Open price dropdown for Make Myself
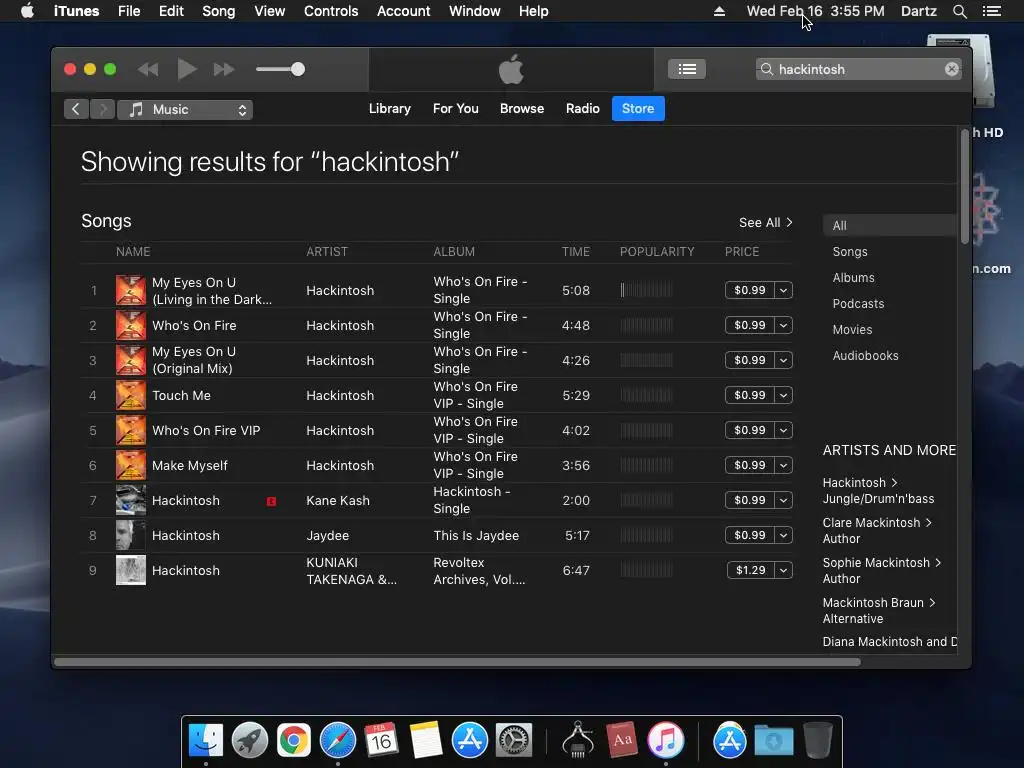Screen dimensions: 1024x768 [x=783, y=465]
